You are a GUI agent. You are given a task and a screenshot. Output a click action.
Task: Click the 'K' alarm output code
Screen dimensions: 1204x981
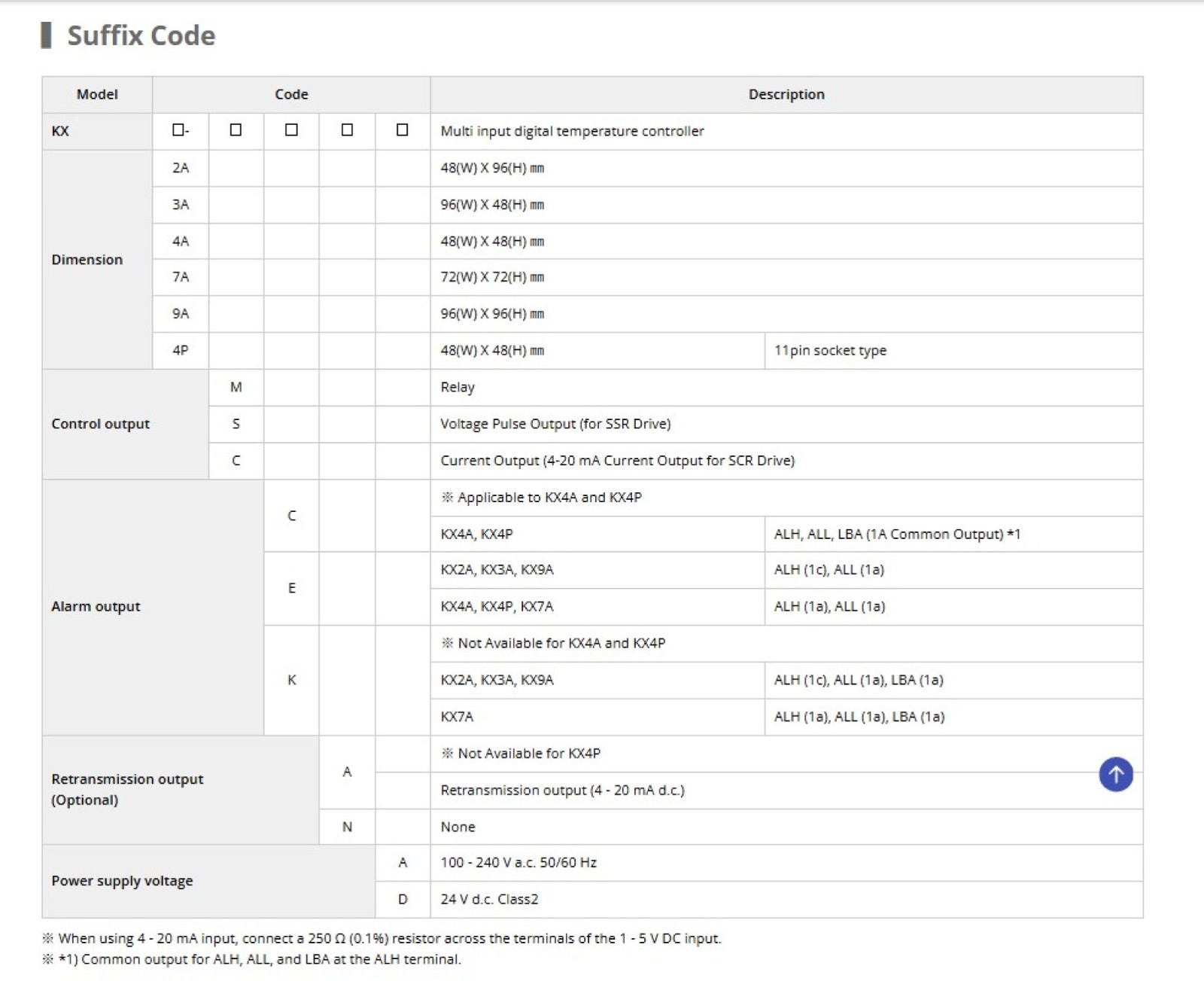coord(292,680)
